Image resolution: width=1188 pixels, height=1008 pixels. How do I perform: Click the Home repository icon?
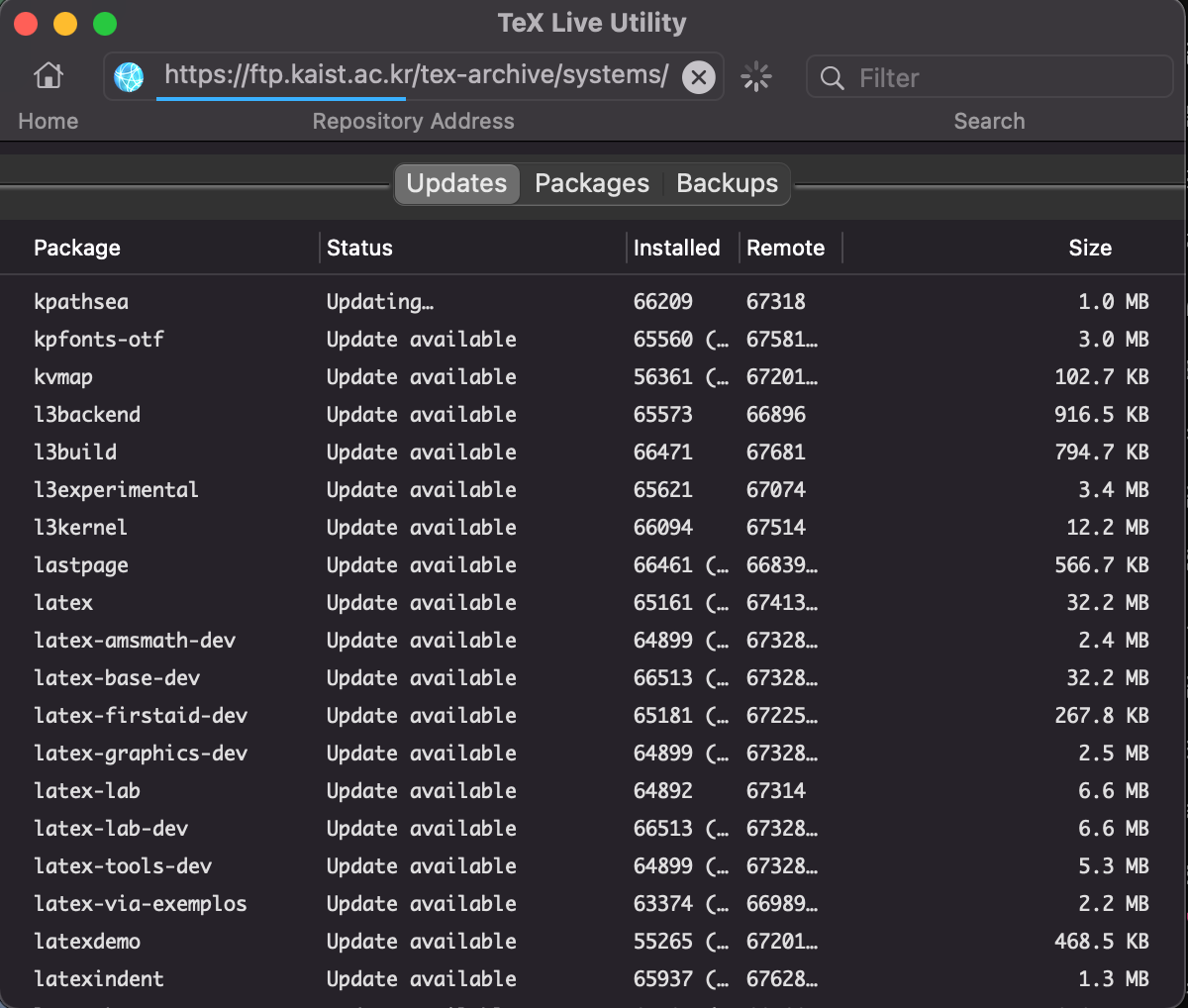click(x=48, y=76)
